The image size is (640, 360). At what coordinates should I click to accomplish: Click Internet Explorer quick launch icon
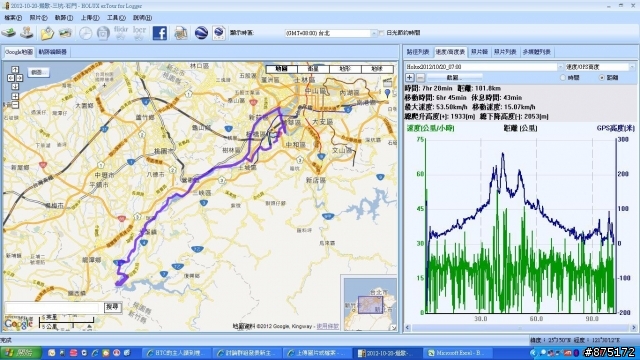point(94,353)
